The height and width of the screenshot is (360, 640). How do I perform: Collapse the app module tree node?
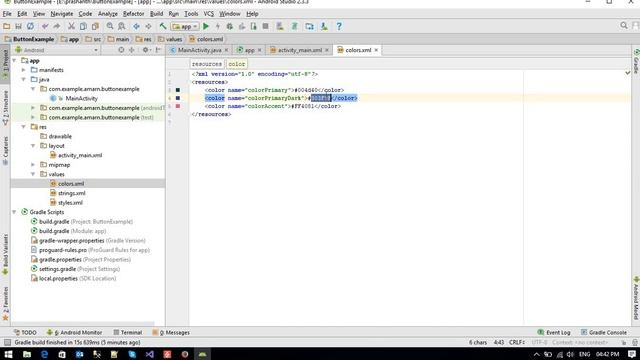(x=15, y=60)
